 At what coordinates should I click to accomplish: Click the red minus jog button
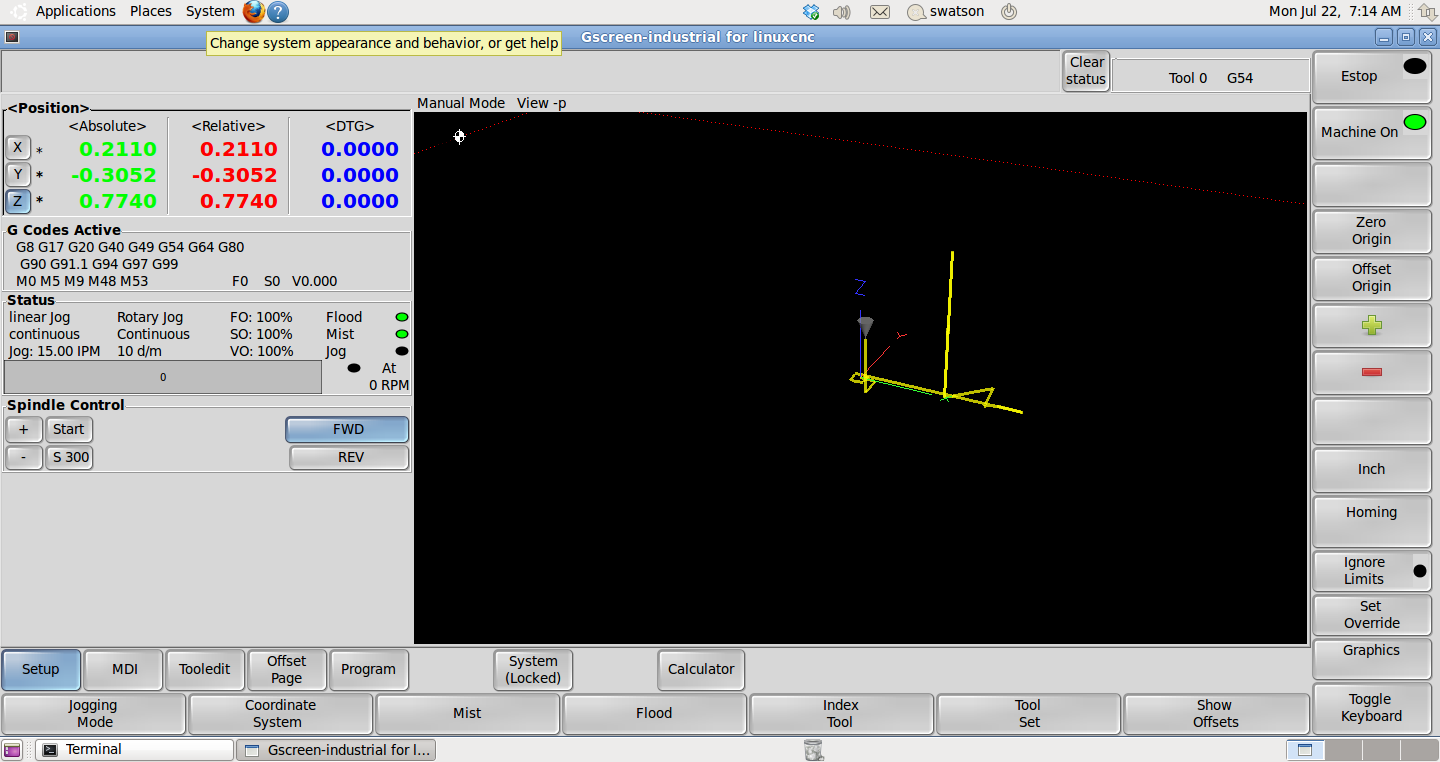click(x=1371, y=373)
